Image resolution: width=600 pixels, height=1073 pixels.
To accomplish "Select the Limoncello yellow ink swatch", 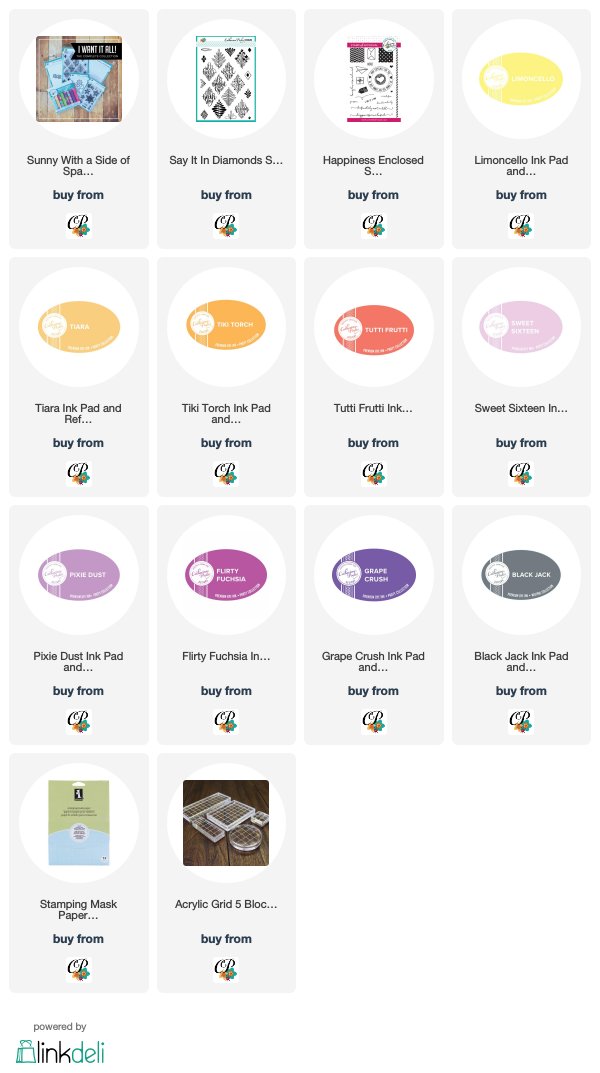I will [x=521, y=79].
